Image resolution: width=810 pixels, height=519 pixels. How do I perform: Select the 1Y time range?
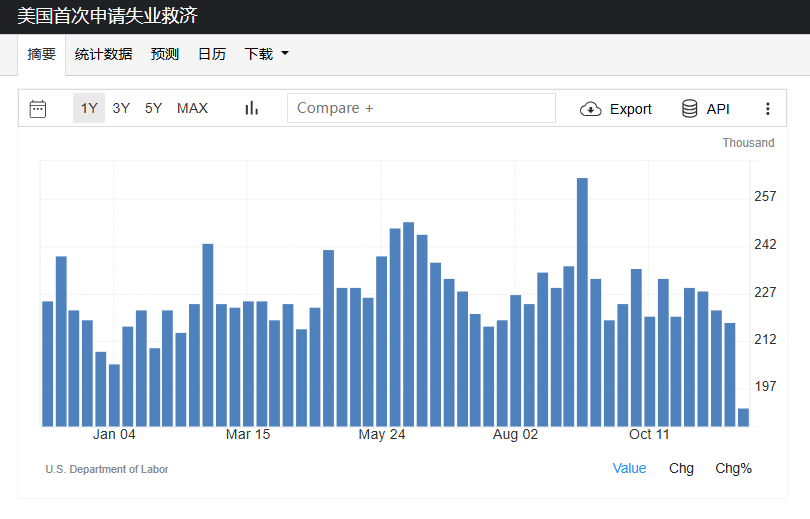click(x=89, y=109)
